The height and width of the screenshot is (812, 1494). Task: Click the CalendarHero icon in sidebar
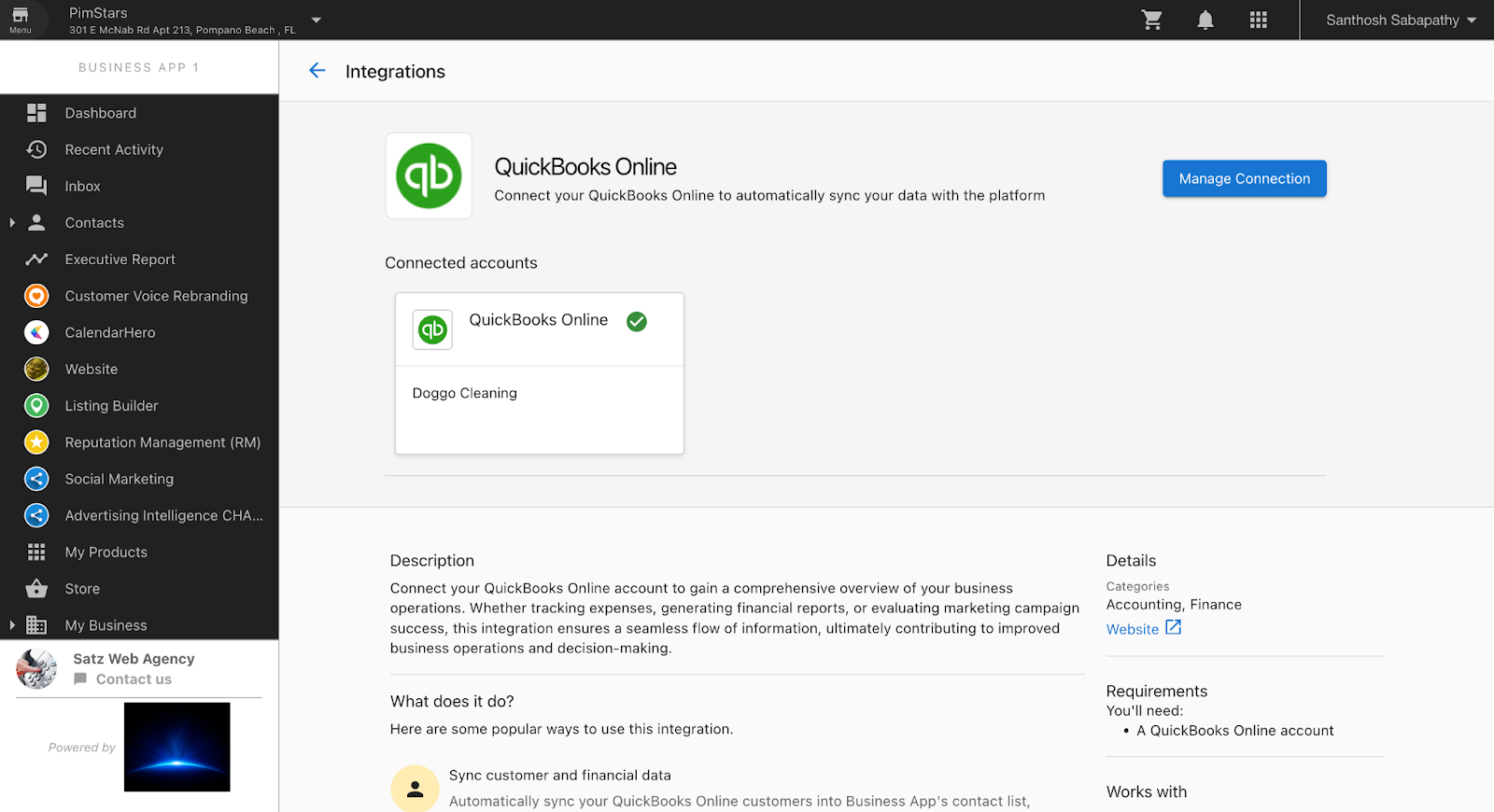(x=36, y=332)
